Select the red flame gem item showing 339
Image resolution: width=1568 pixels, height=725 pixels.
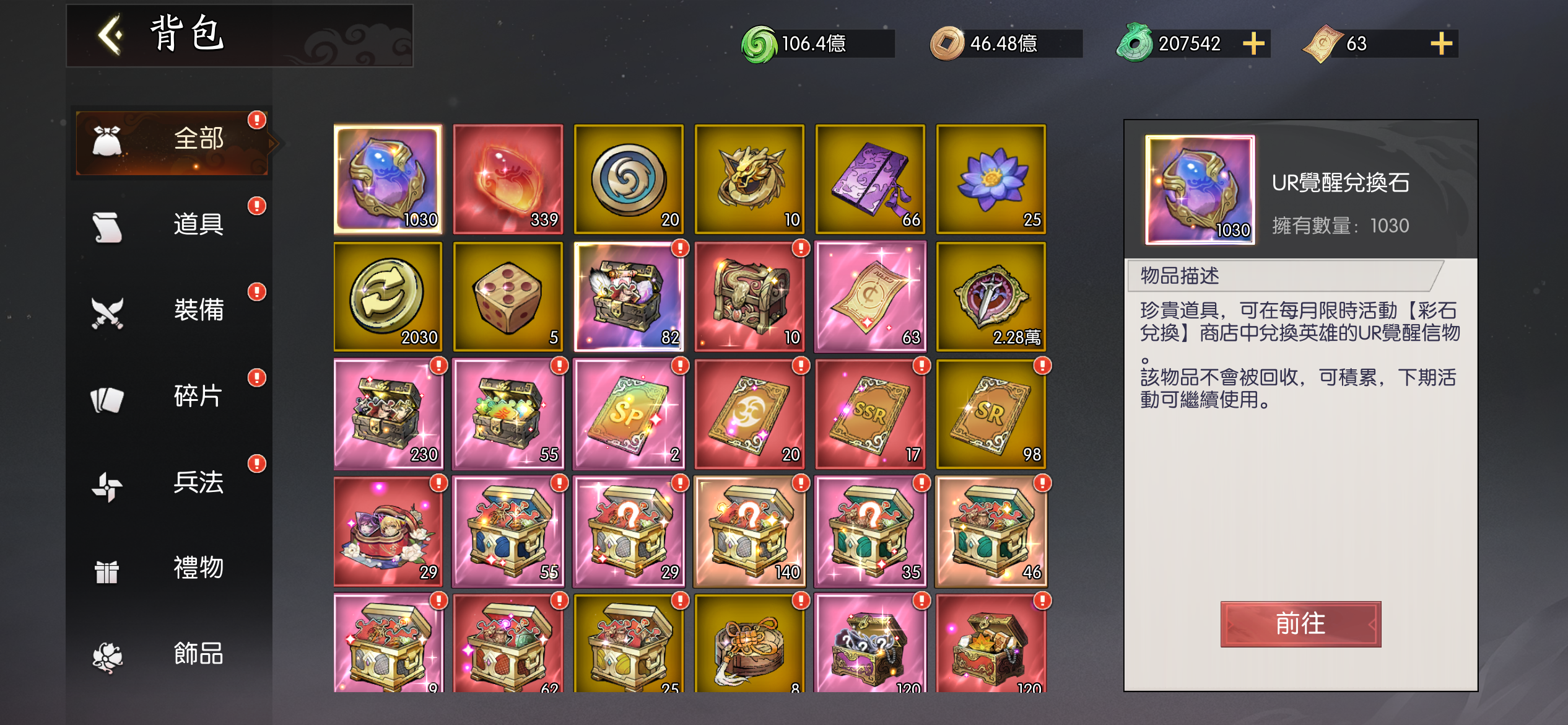[508, 179]
